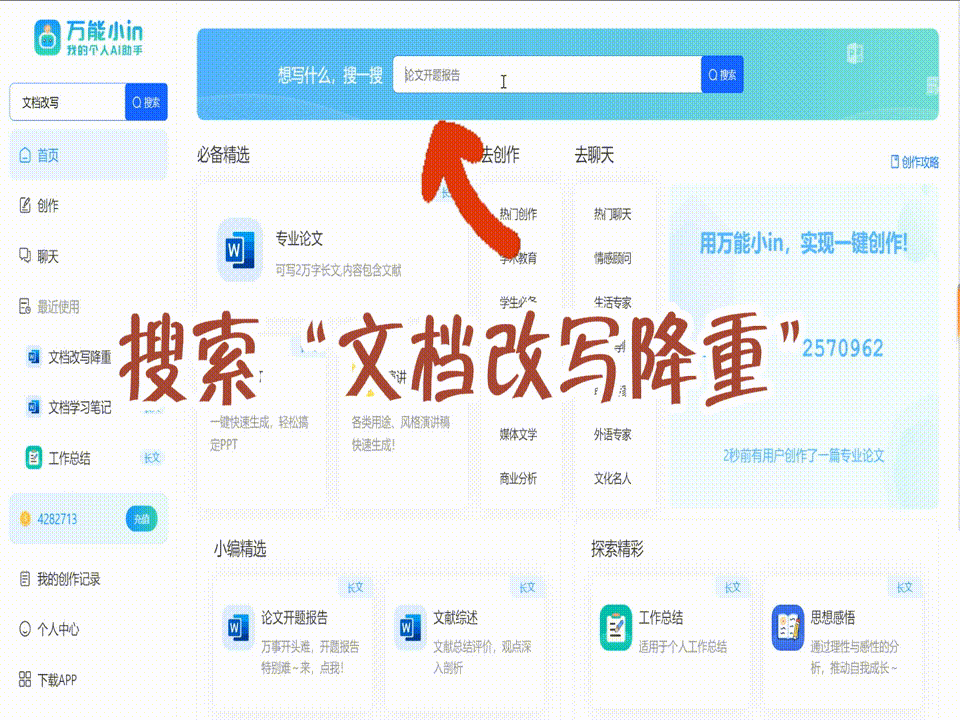Screen dimensions: 960x720
Task: Open 首页 in the sidebar
Action: [x=47, y=155]
